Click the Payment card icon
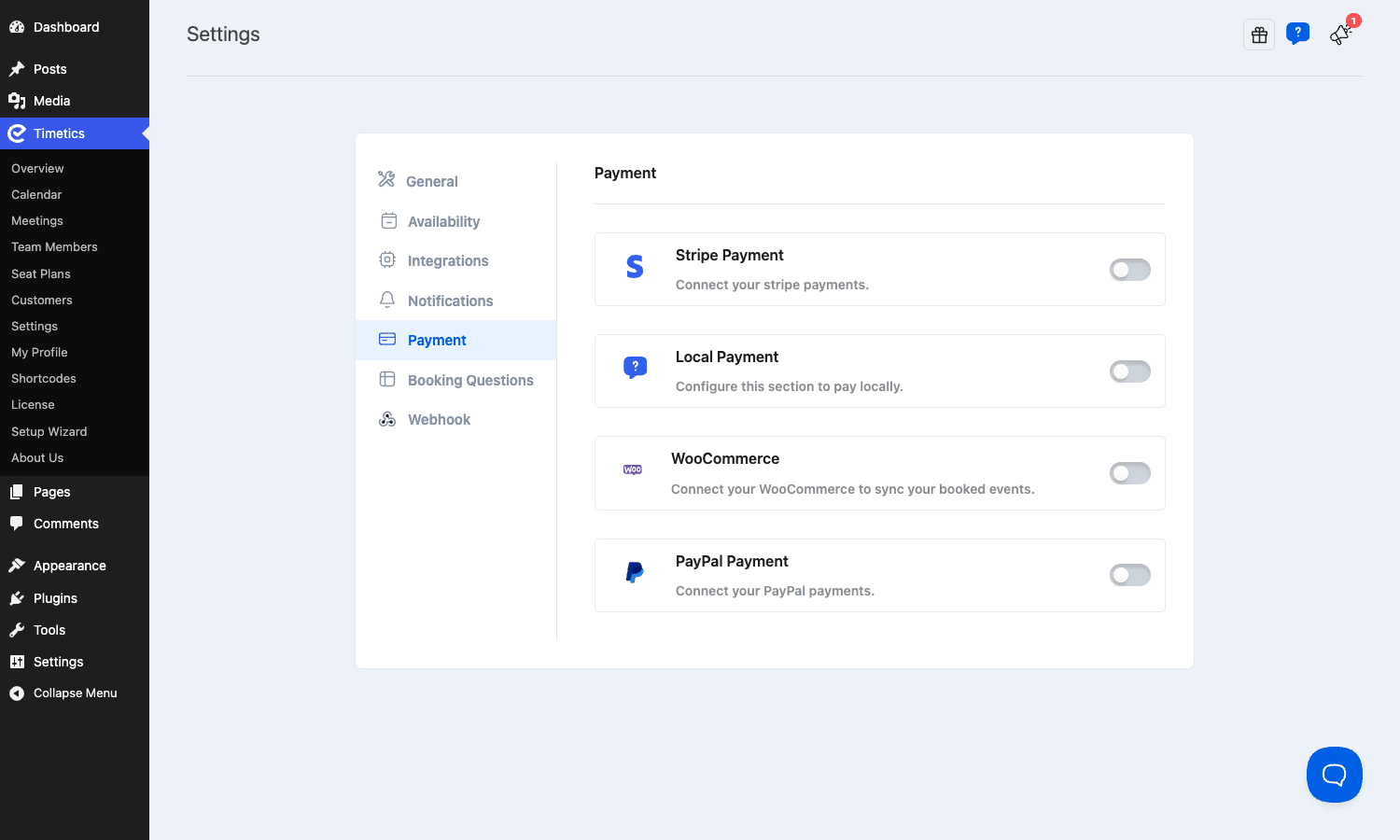The image size is (1400, 840). 387,339
